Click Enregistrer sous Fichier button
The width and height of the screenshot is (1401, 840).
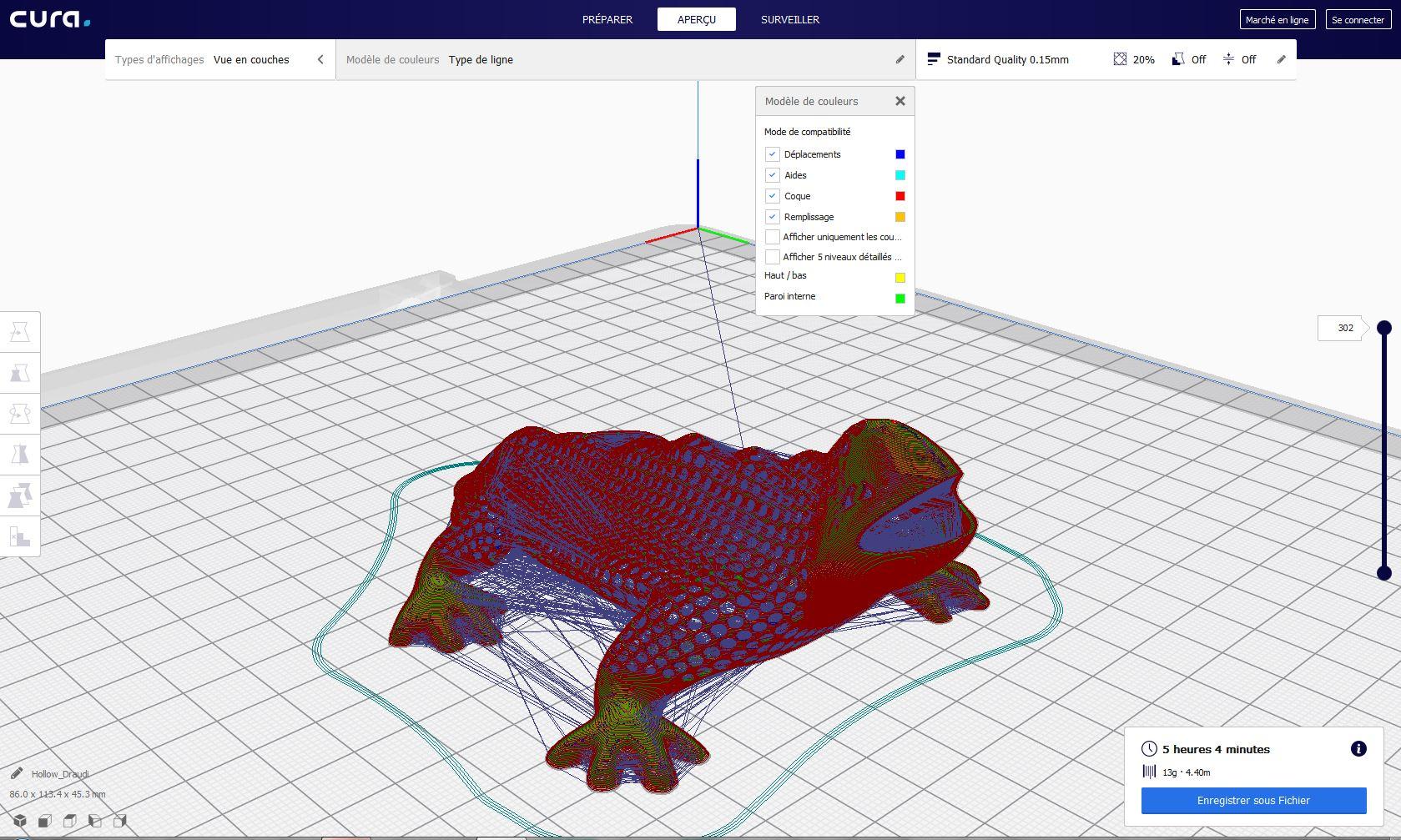click(1253, 801)
